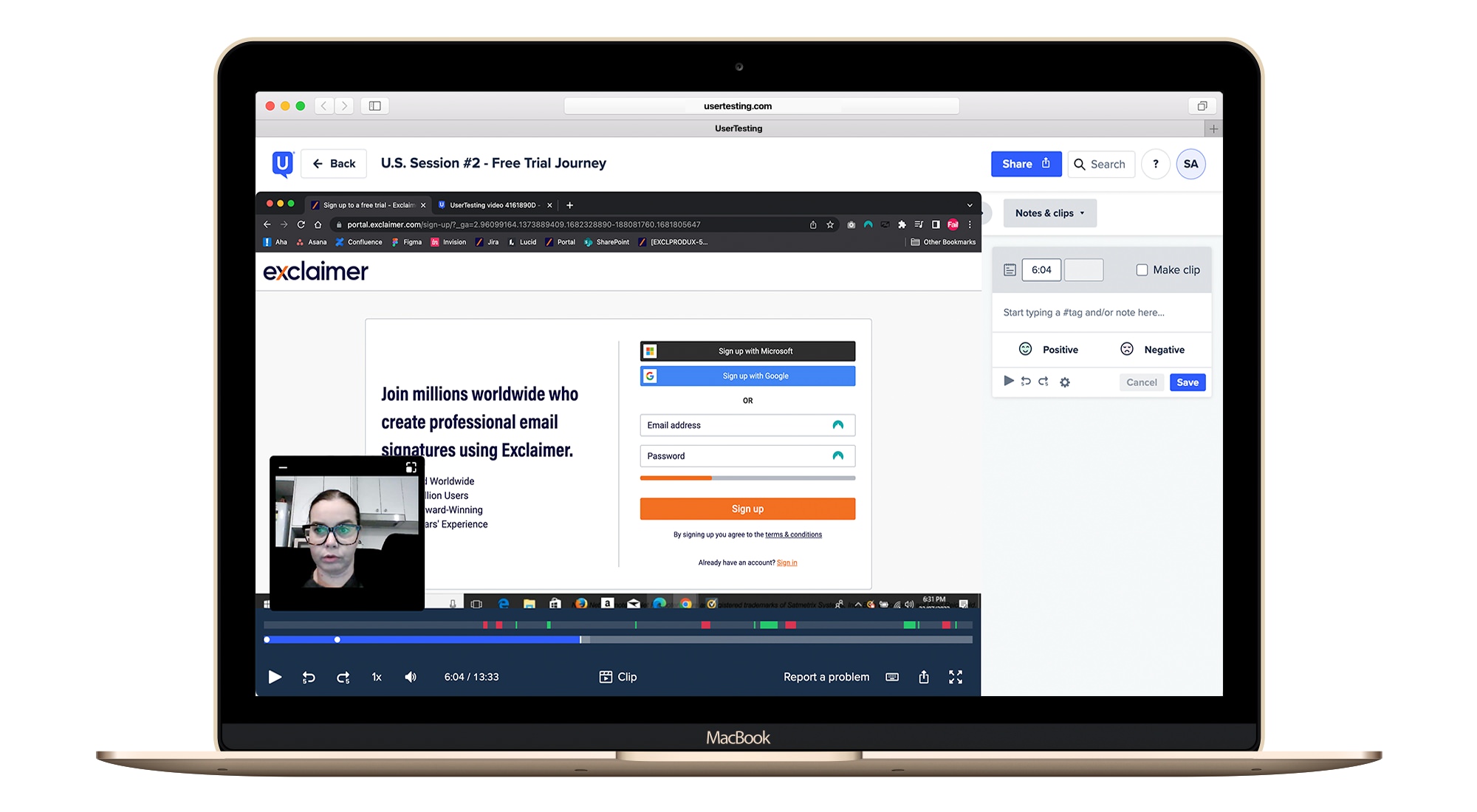The height and width of the screenshot is (812, 1477).
Task: Open the Chrome extensions puzzle icon
Action: coord(902,224)
